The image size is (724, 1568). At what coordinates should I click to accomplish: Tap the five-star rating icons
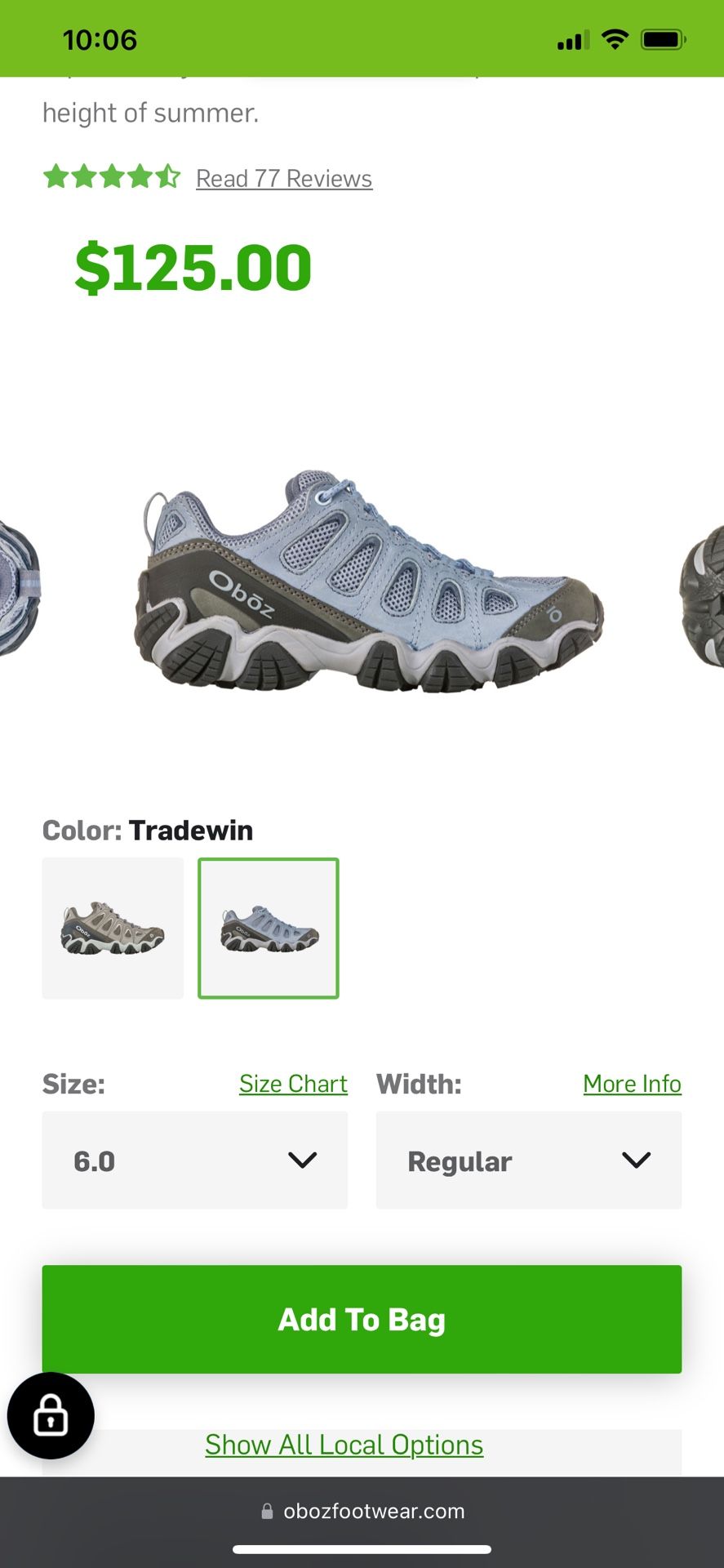pyautogui.click(x=112, y=176)
